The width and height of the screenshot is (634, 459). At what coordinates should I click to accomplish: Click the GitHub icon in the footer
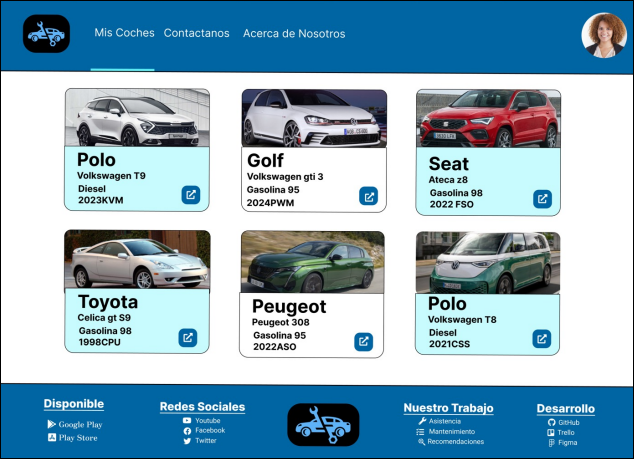point(552,422)
